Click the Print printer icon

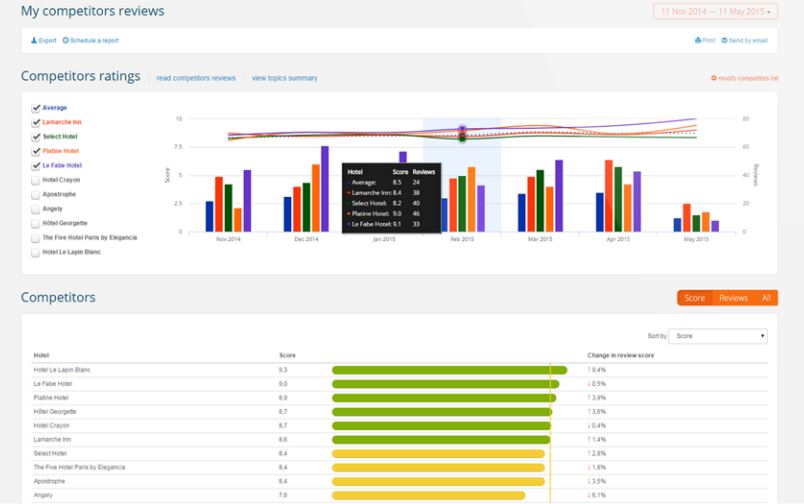pos(698,40)
